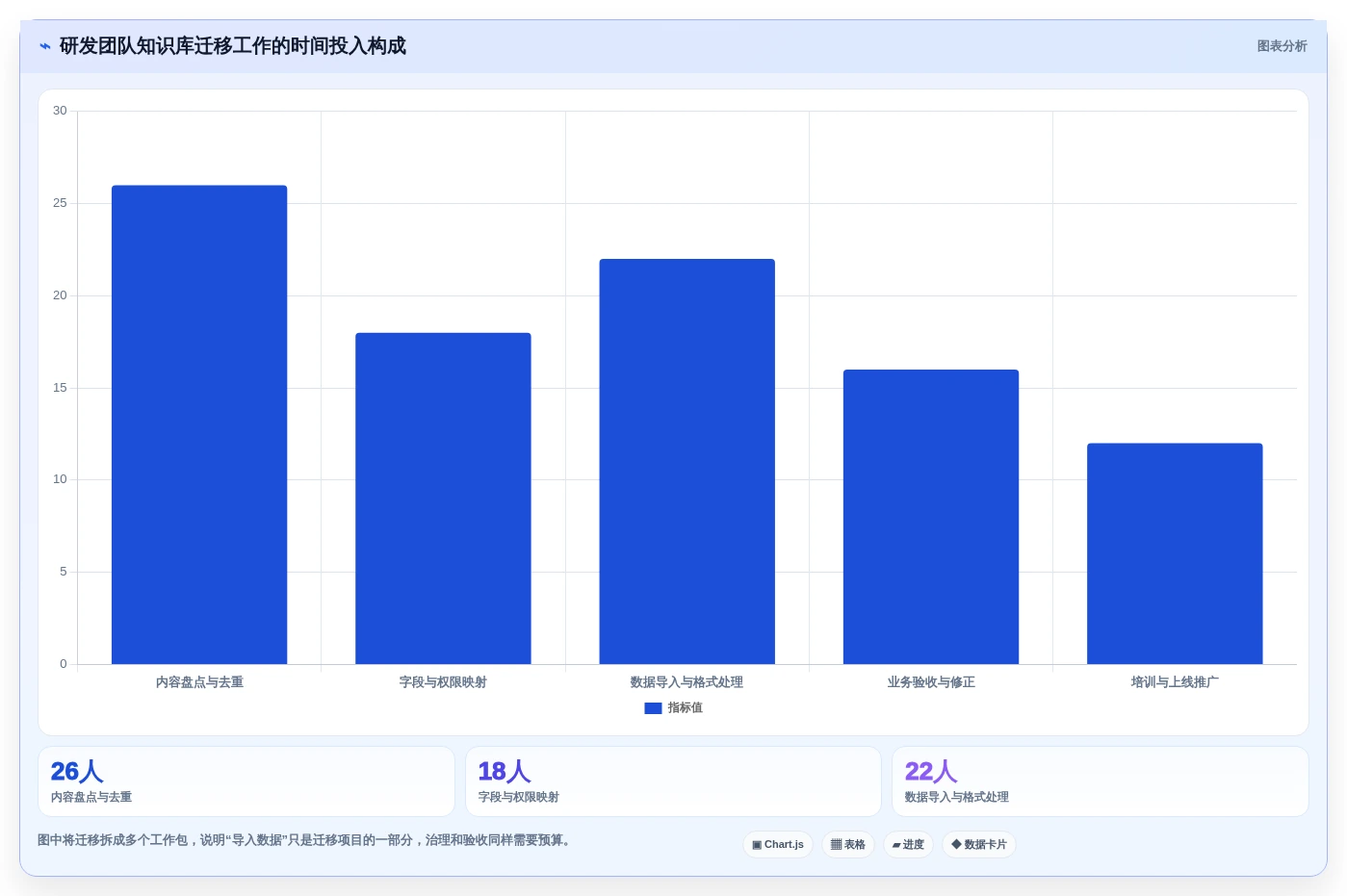Click the footnote text about 导入数据
This screenshot has height=896, width=1347.
pyautogui.click(x=307, y=840)
